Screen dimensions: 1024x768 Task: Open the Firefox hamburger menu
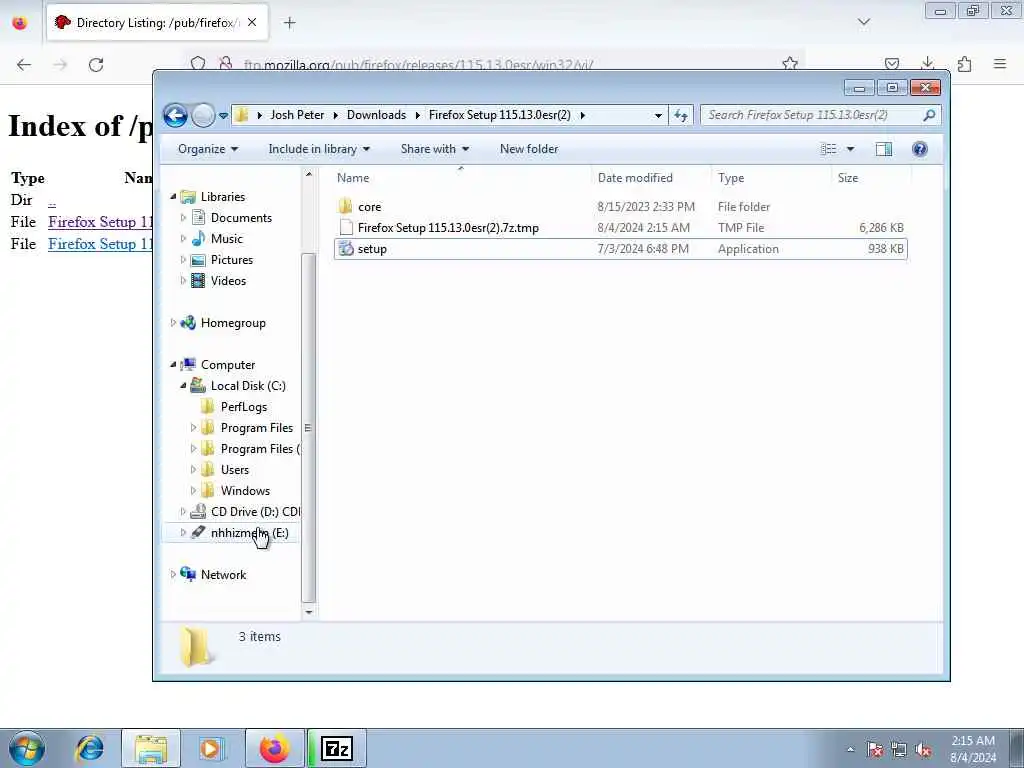[x=1000, y=64]
